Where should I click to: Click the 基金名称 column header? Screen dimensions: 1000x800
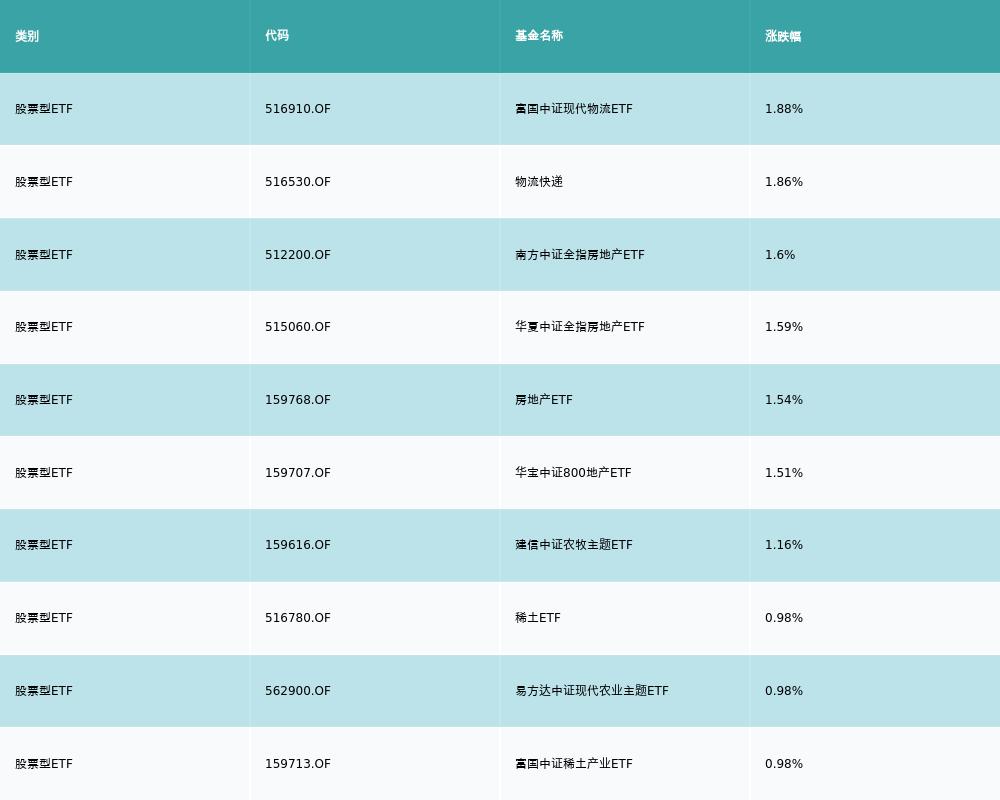click(539, 36)
